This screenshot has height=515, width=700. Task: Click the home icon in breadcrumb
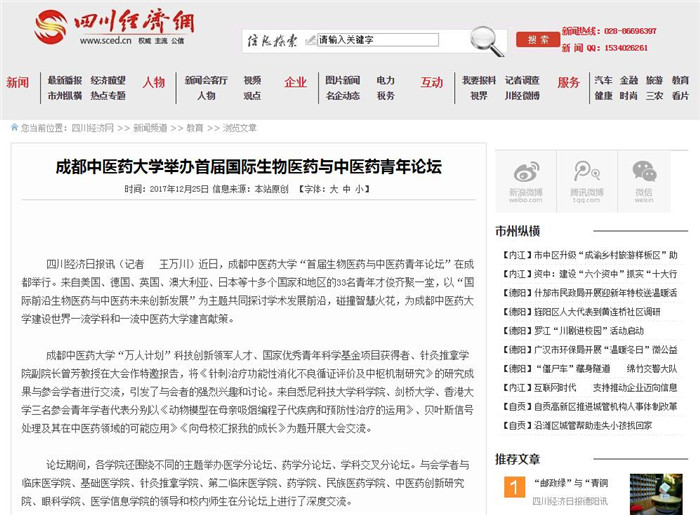tap(14, 128)
